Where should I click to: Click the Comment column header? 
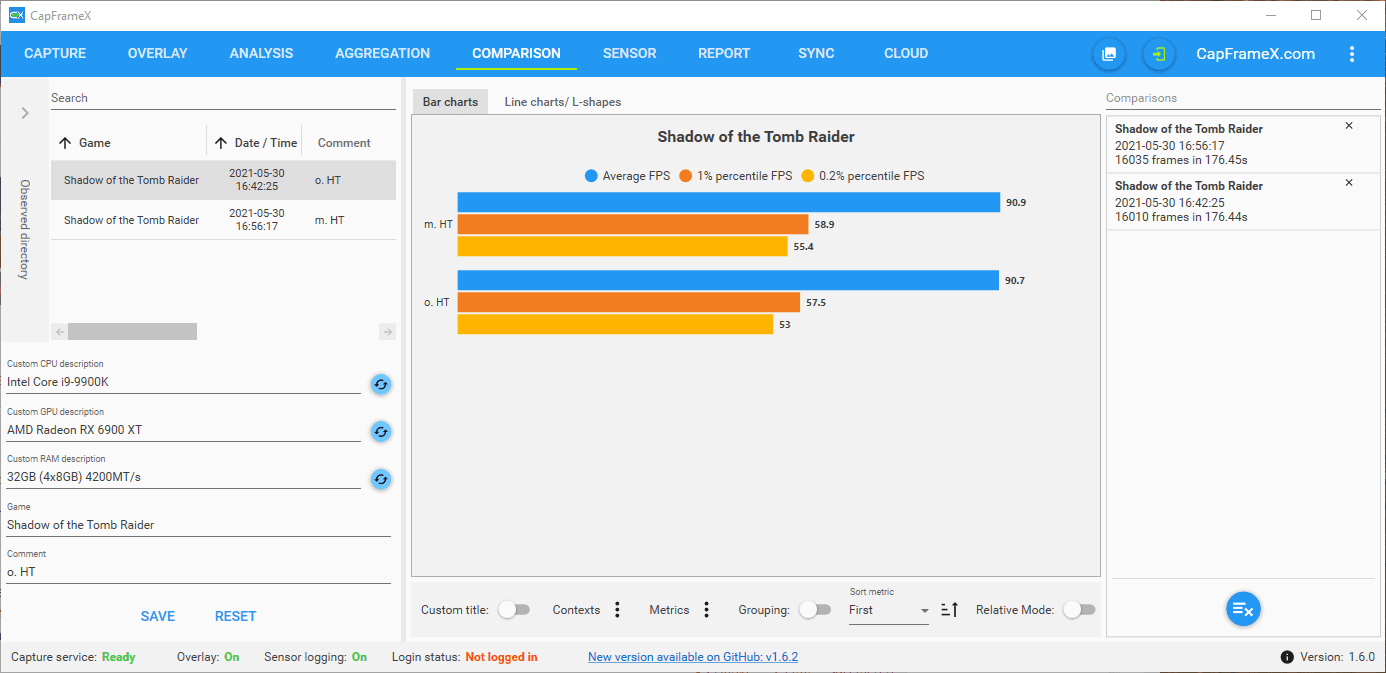coord(344,143)
